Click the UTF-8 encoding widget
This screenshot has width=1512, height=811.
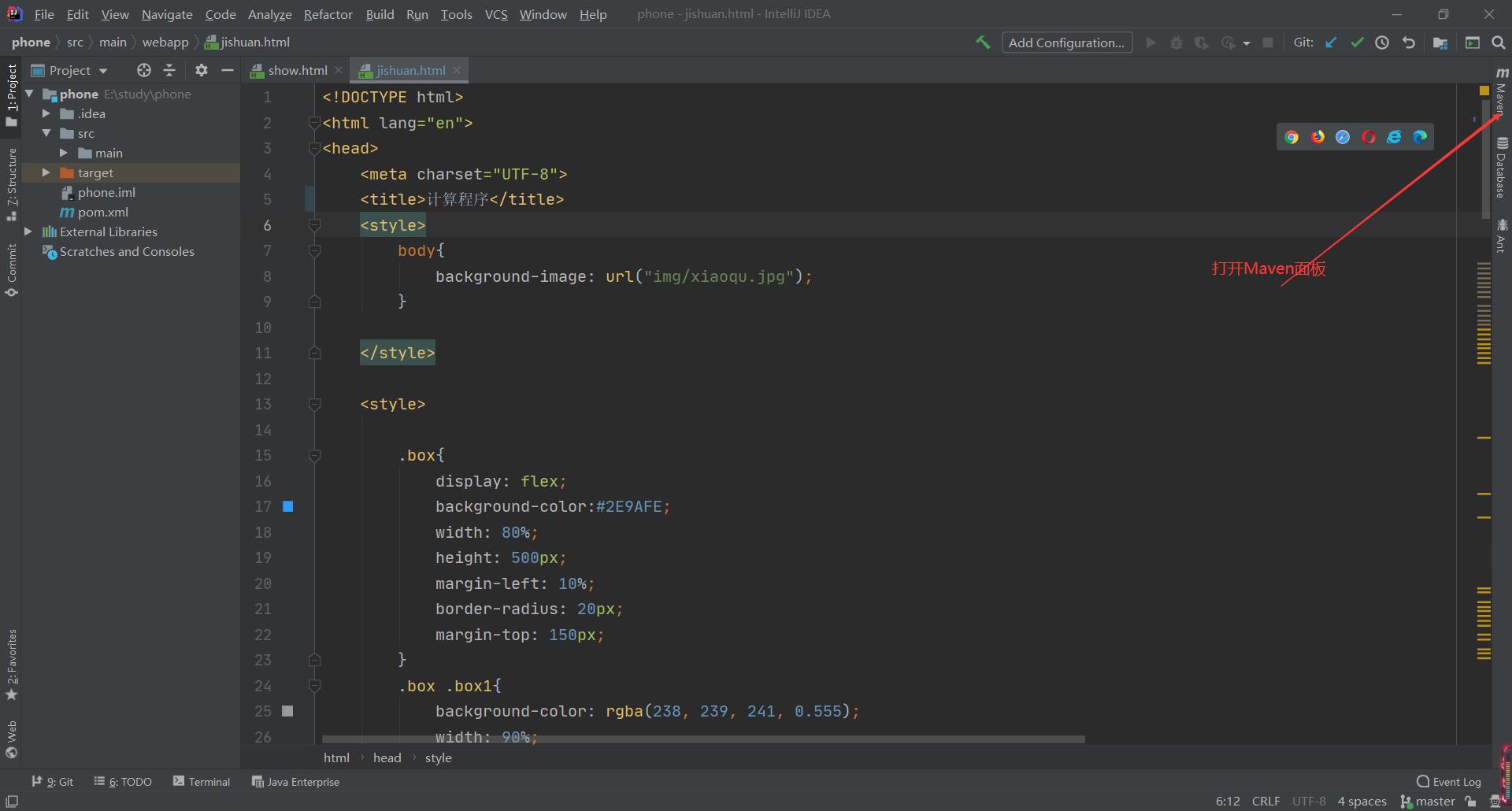[1309, 801]
